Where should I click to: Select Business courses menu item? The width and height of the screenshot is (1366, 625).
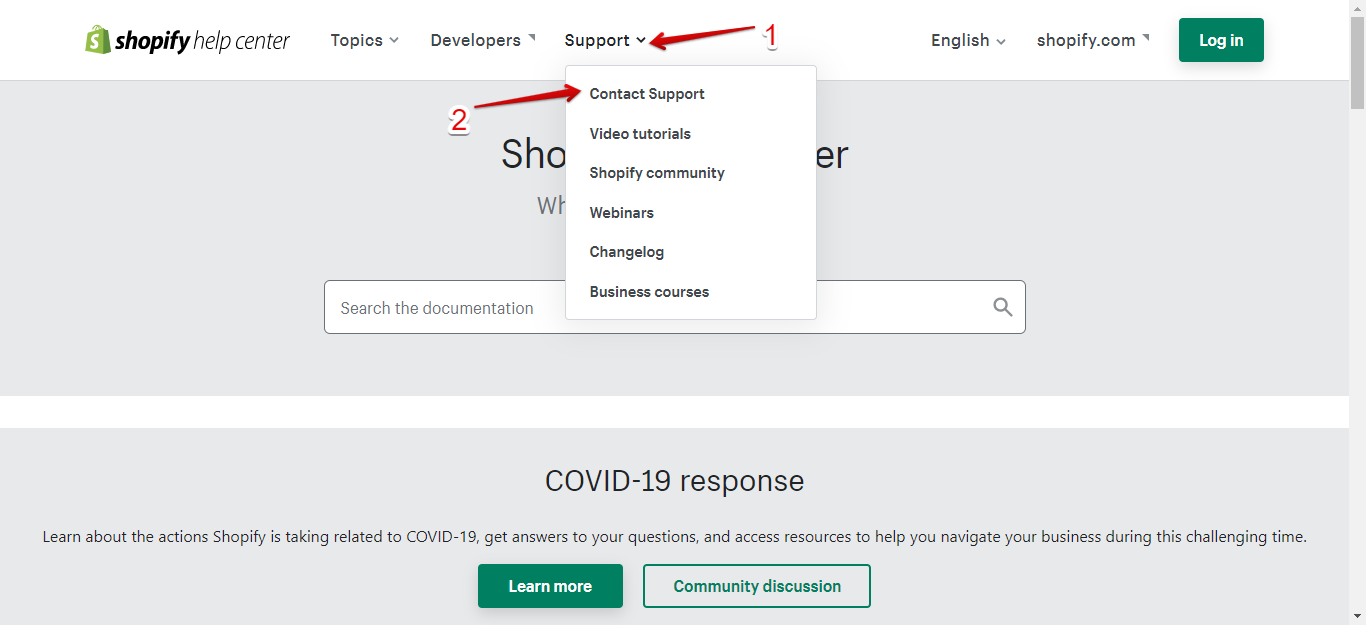[649, 292]
